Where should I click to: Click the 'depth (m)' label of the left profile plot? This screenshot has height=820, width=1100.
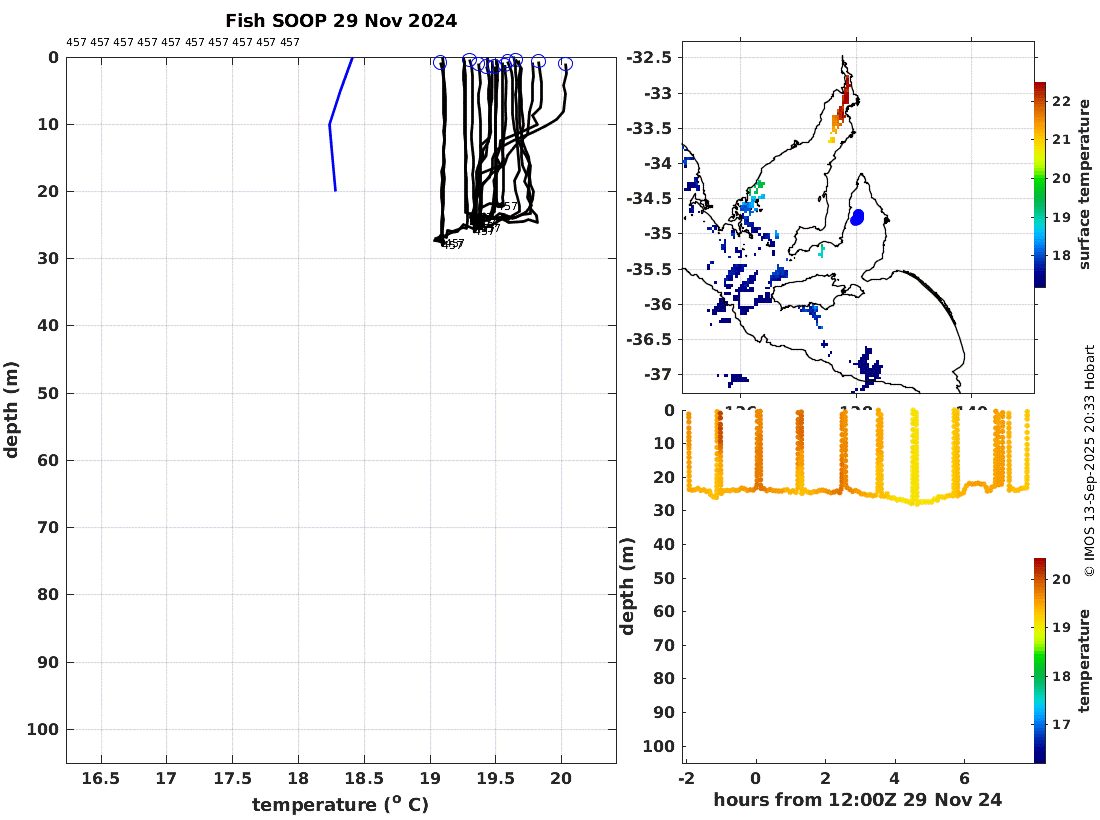click(x=11, y=410)
